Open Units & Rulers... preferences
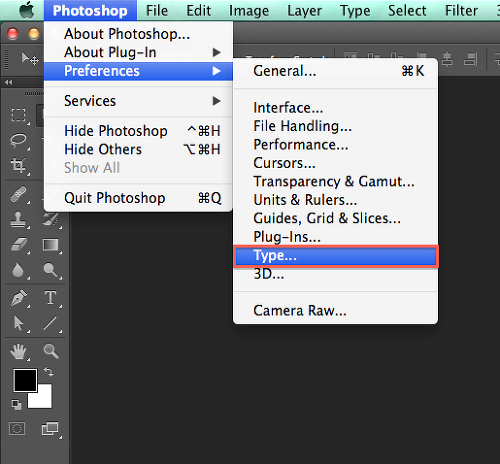The width and height of the screenshot is (500, 464). pyautogui.click(x=336, y=200)
